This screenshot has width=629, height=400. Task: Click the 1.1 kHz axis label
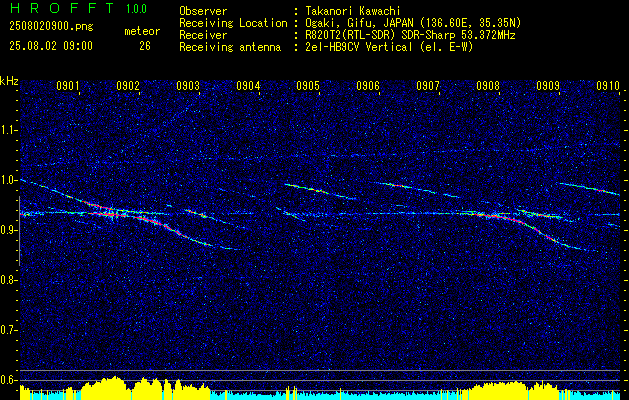[x=8, y=130]
